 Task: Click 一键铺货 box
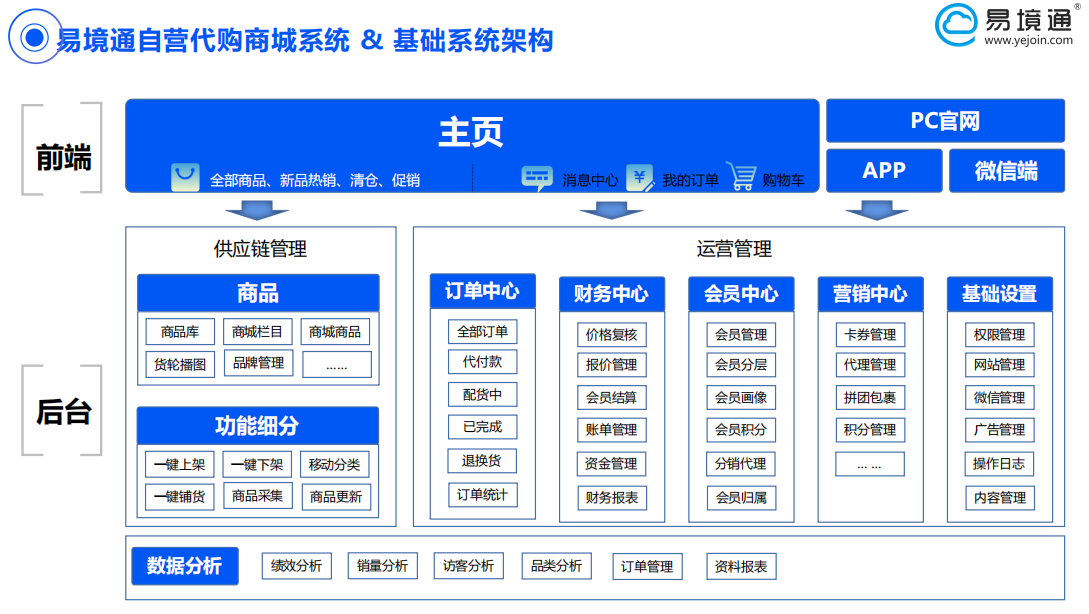(x=180, y=497)
